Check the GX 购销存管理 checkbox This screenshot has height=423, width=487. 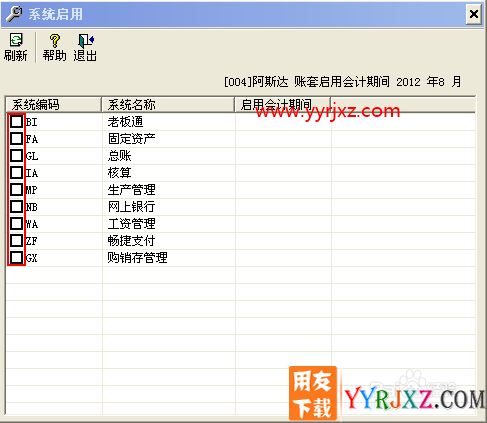point(16,257)
